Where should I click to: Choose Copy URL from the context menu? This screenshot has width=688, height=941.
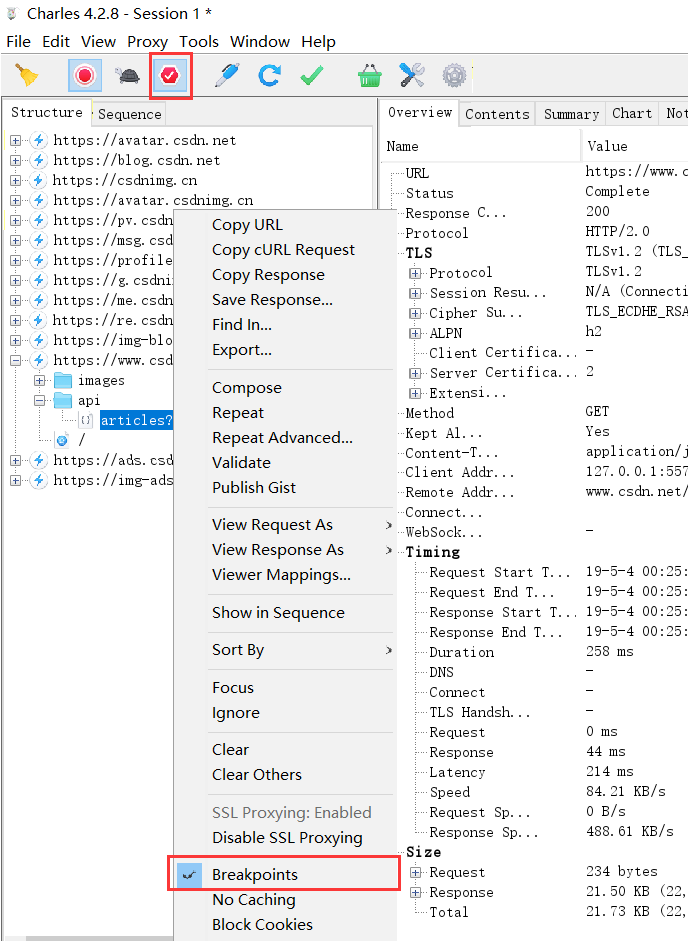(x=247, y=225)
